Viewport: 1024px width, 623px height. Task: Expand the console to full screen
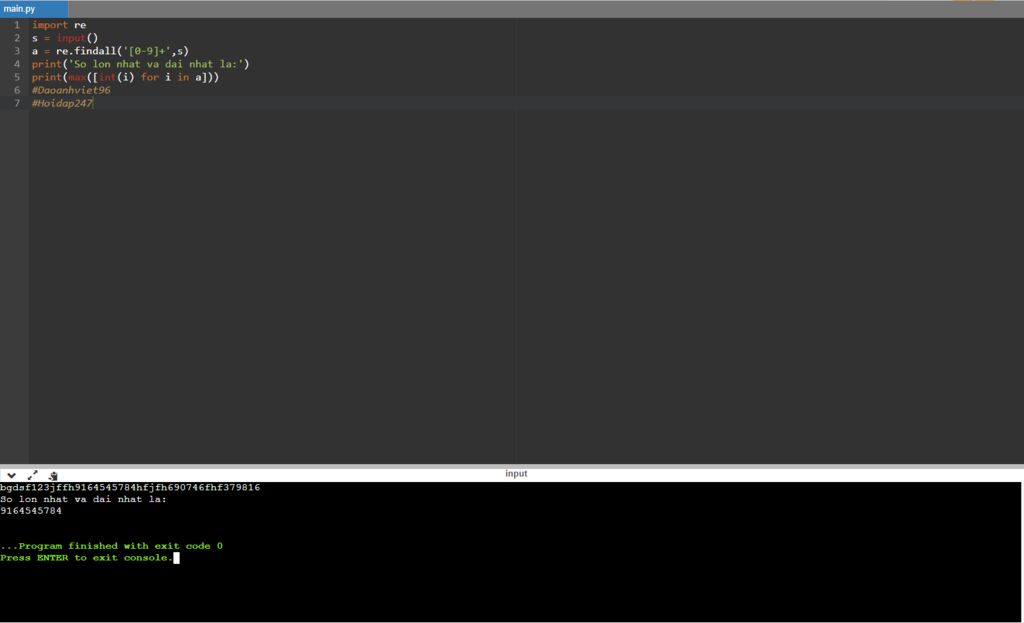tap(32, 475)
